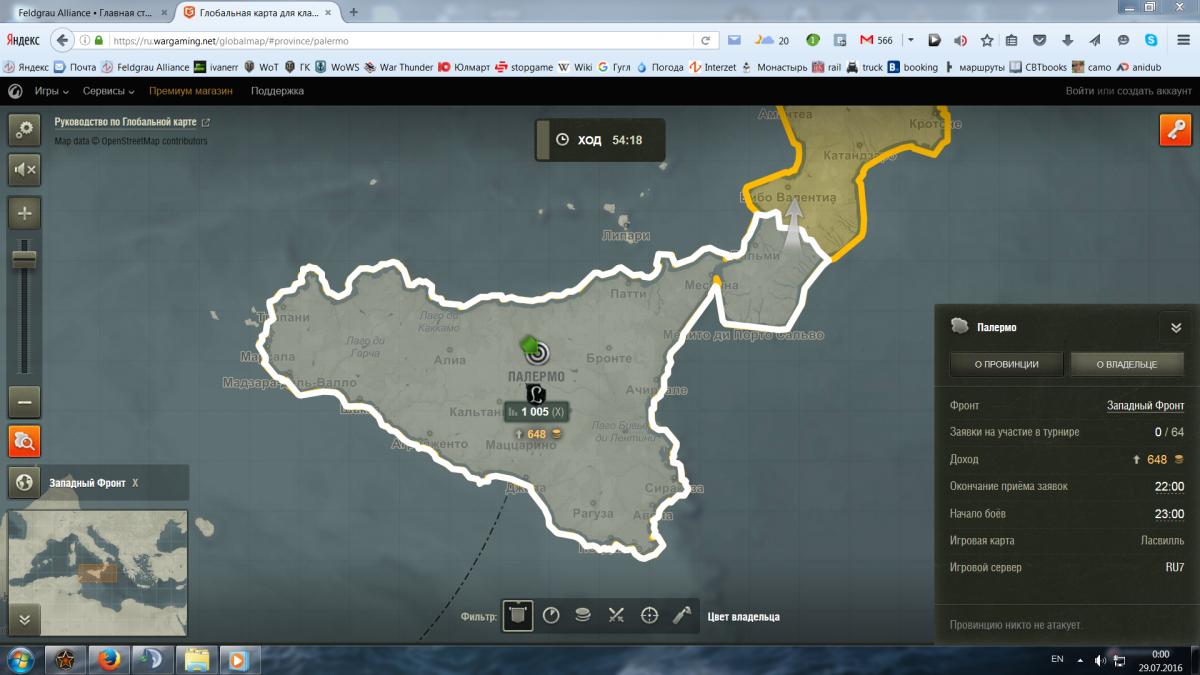This screenshot has height=675, width=1200.
Task: Open the Игры dropdown menu
Action: [51, 91]
